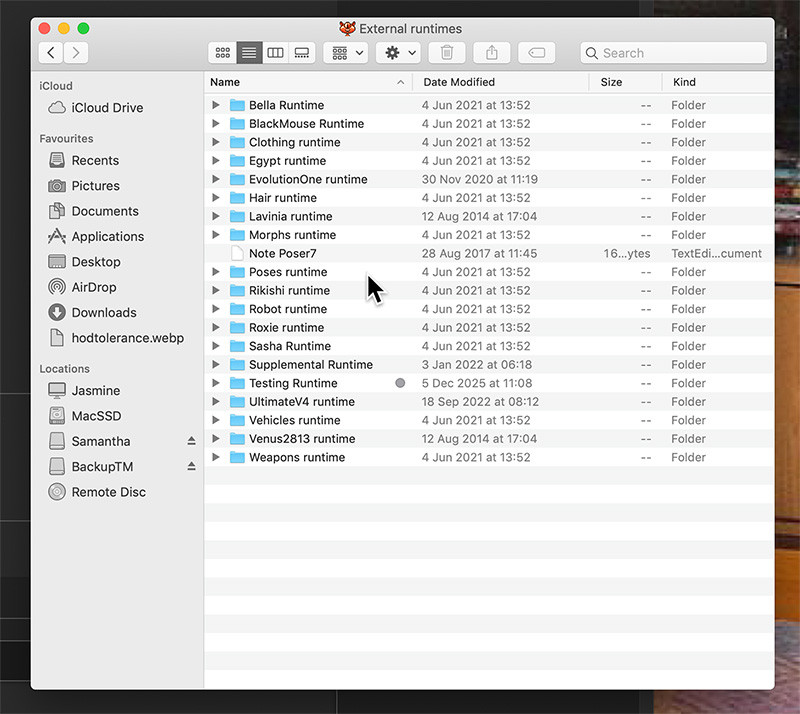Click the Edit Tags toolbar icon
Screen dimensions: 800x714
(537, 53)
